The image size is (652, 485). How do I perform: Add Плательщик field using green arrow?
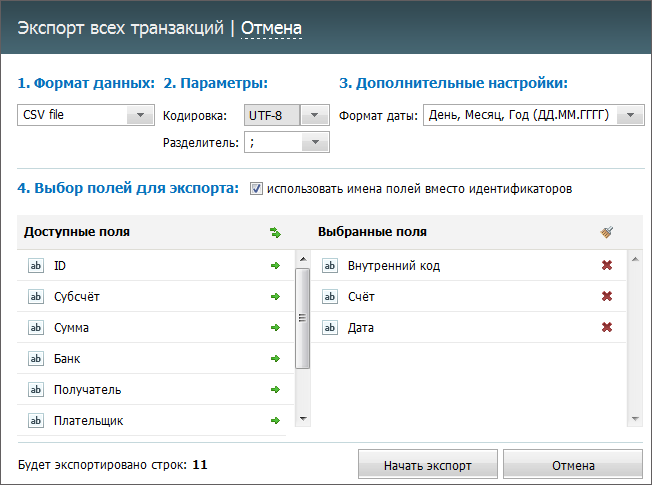[275, 421]
